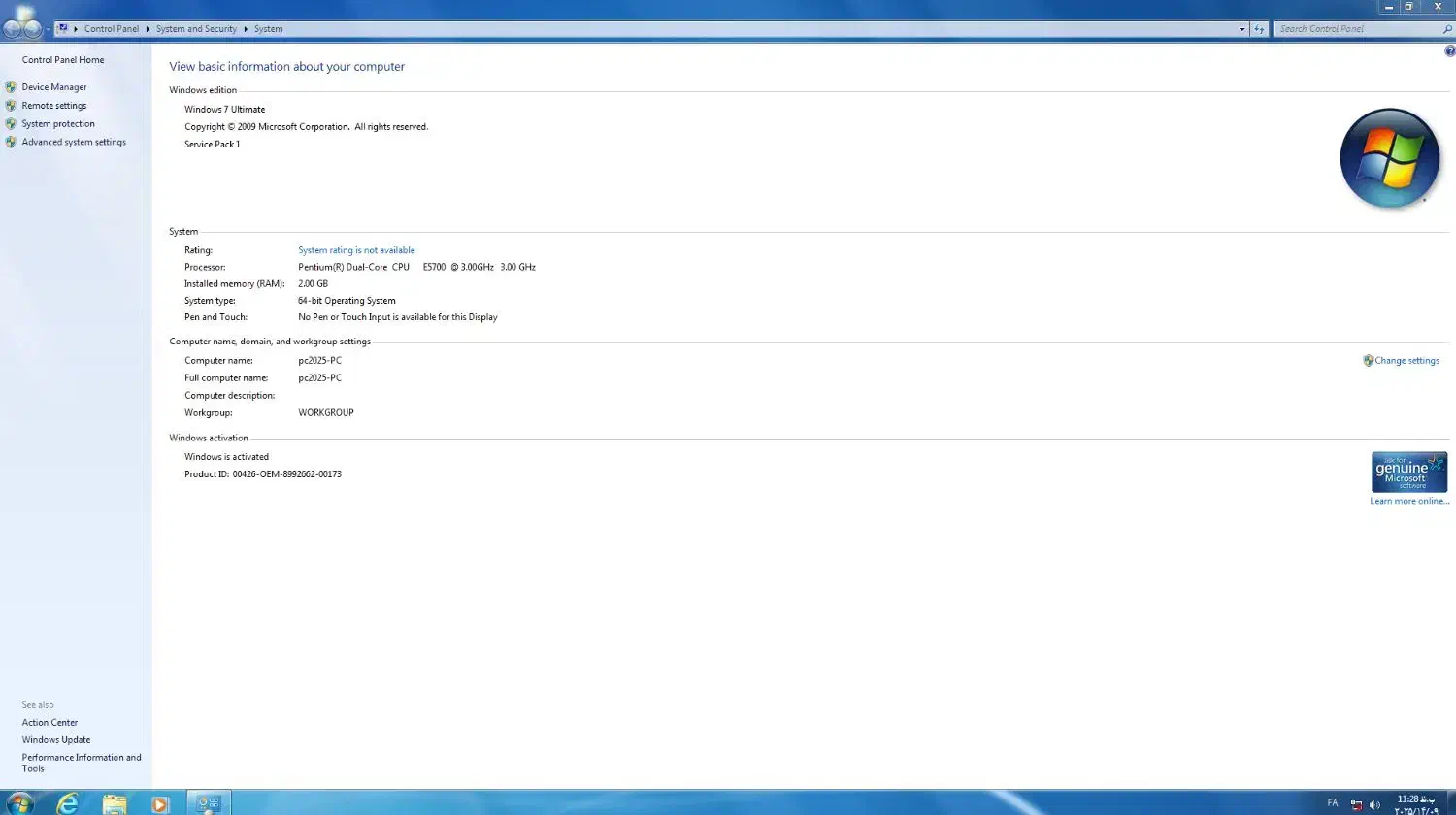1456x815 pixels.
Task: Click the genuine Microsoft software badge
Action: pyautogui.click(x=1408, y=472)
